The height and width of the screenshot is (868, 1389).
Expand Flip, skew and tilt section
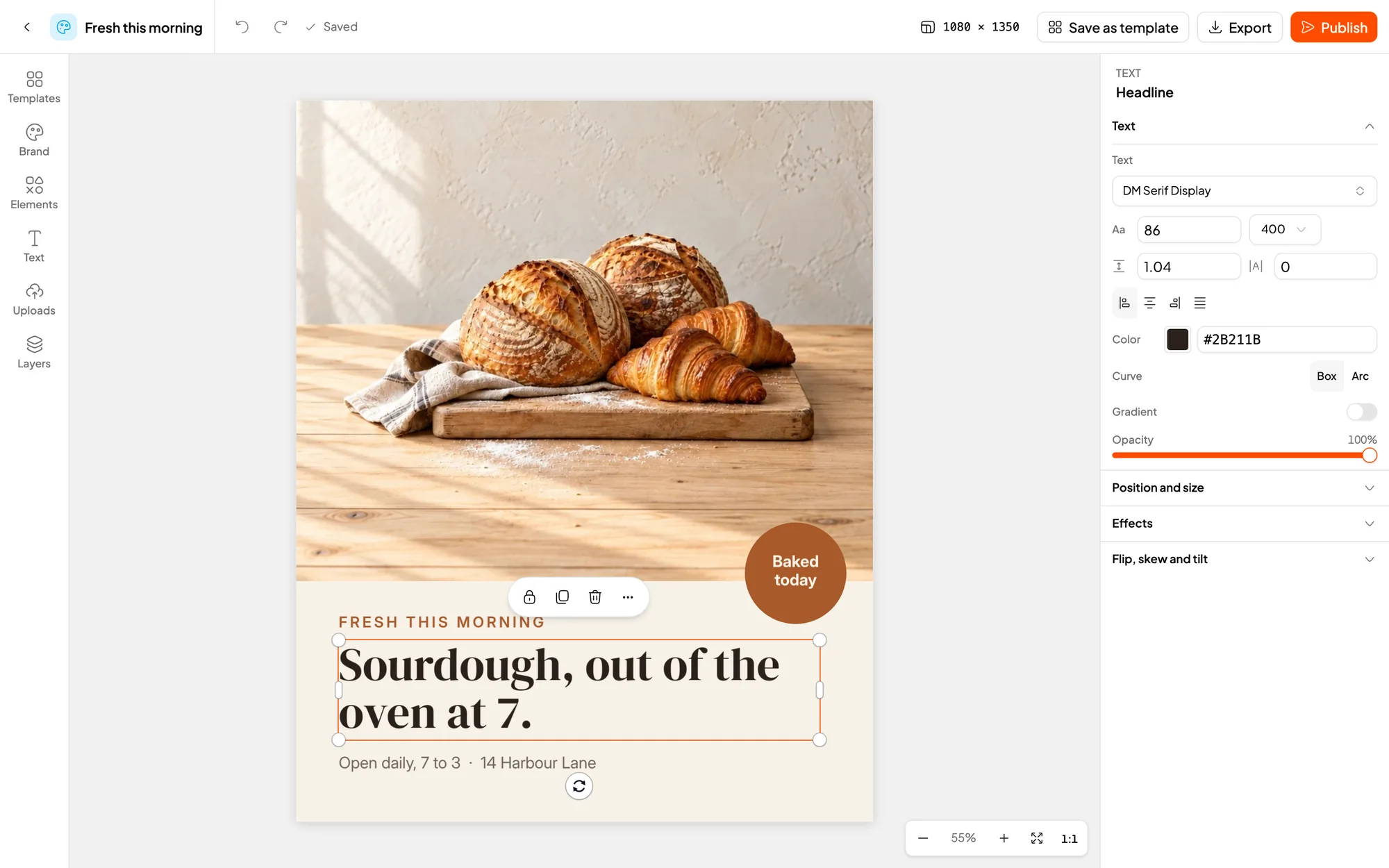[x=1244, y=559]
